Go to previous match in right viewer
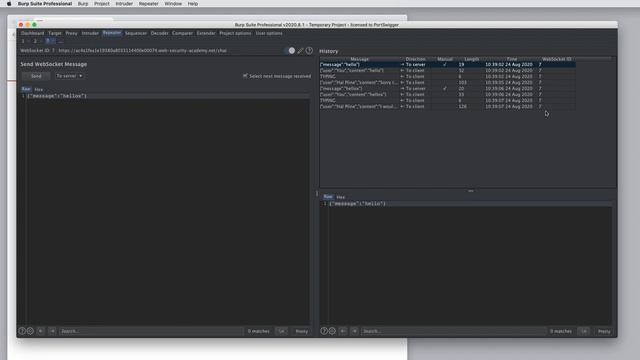This screenshot has width=640, height=360. coord(343,331)
